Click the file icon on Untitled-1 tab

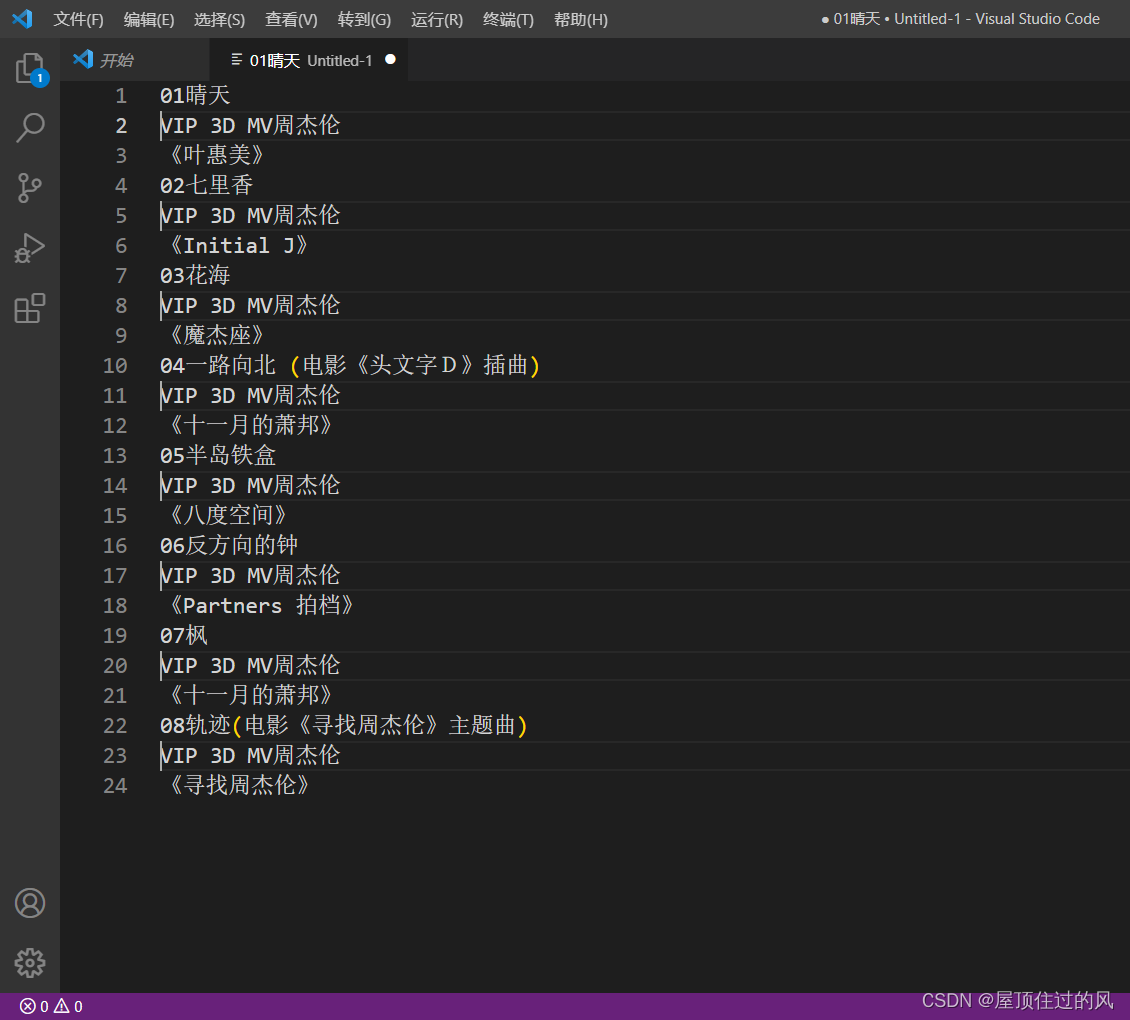pyautogui.click(x=236, y=60)
